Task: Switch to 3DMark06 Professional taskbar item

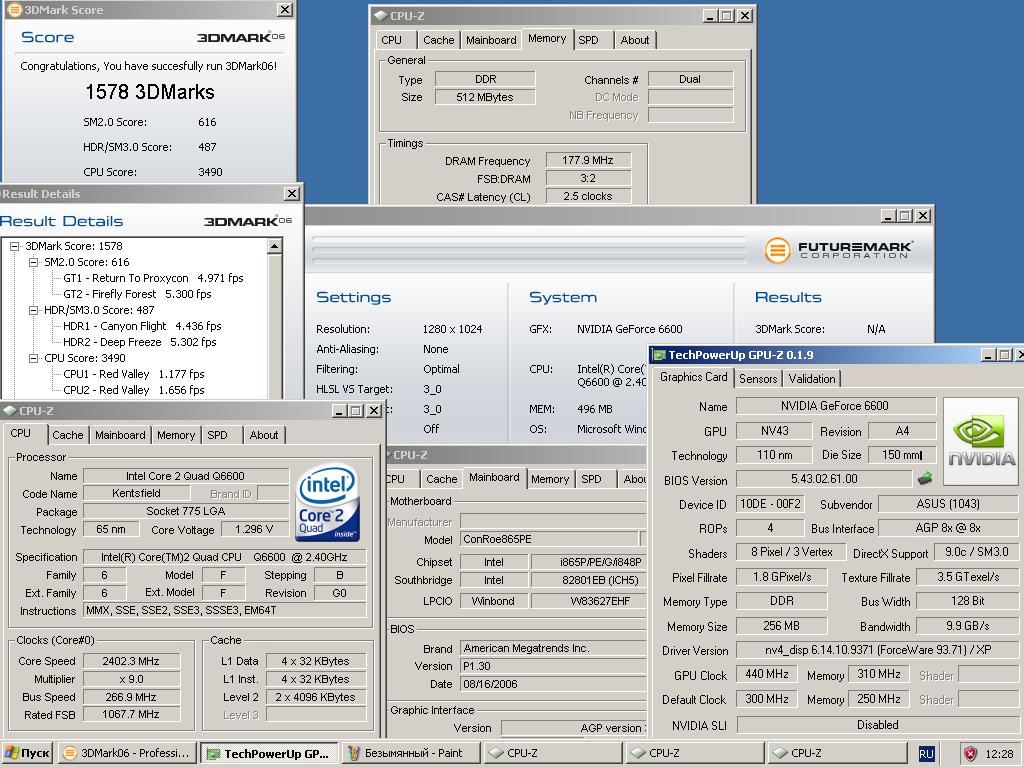Action: click(126, 753)
